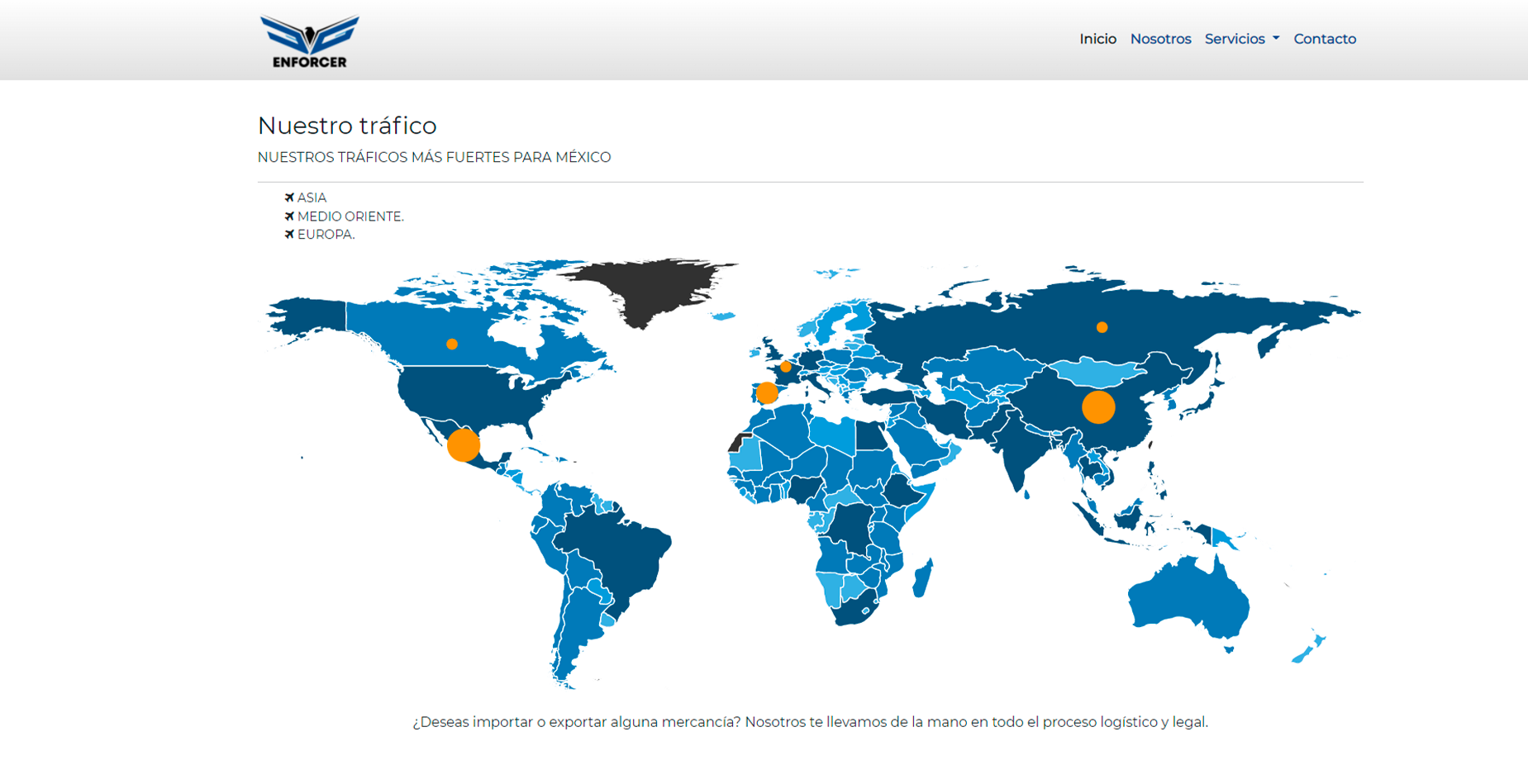
Task: Click the airplane icon beside EUROPA
Action: [x=289, y=235]
